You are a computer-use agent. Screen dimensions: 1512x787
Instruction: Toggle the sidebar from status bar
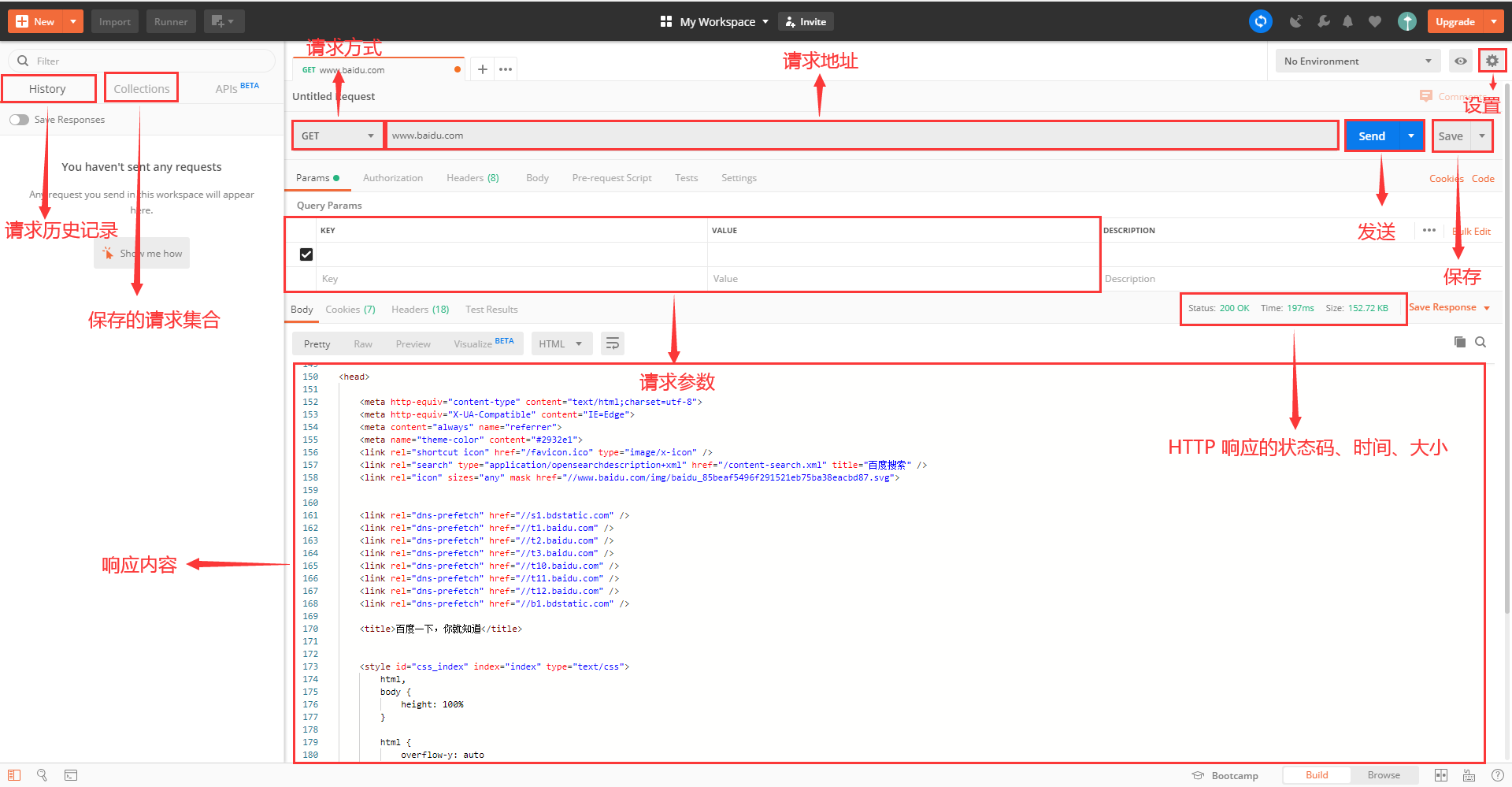point(14,775)
